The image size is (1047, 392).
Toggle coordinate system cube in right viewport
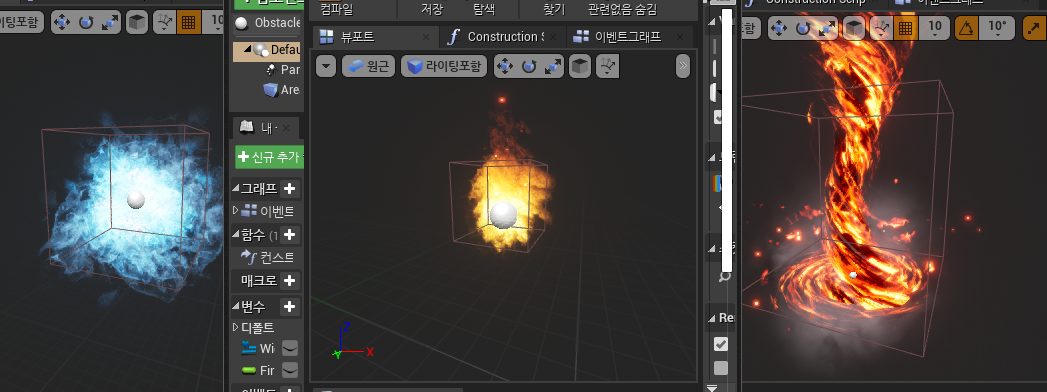pyautogui.click(x=854, y=28)
